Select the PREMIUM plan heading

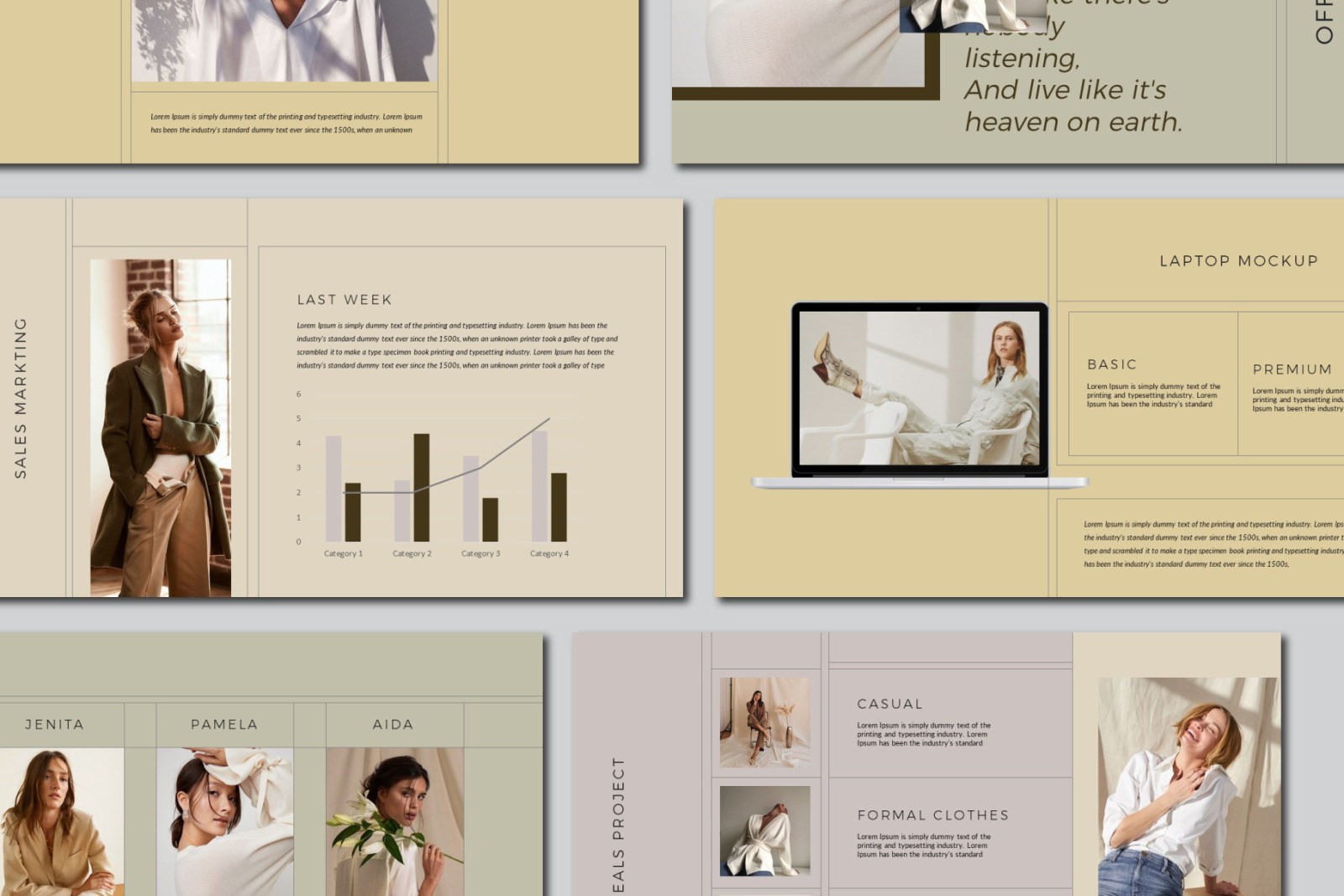point(1292,369)
